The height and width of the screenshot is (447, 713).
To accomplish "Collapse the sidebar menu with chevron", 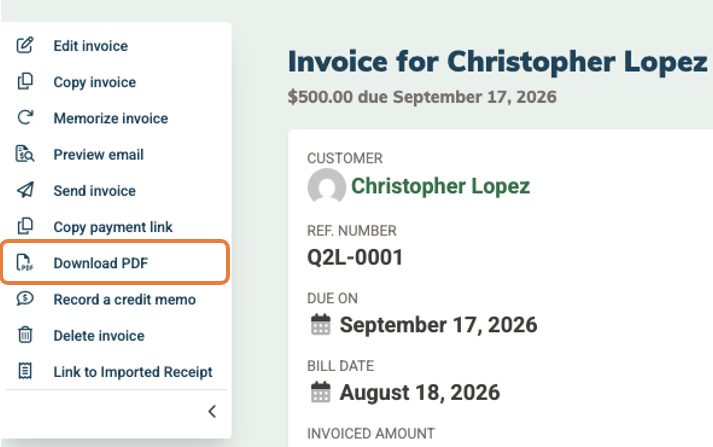I will (212, 412).
